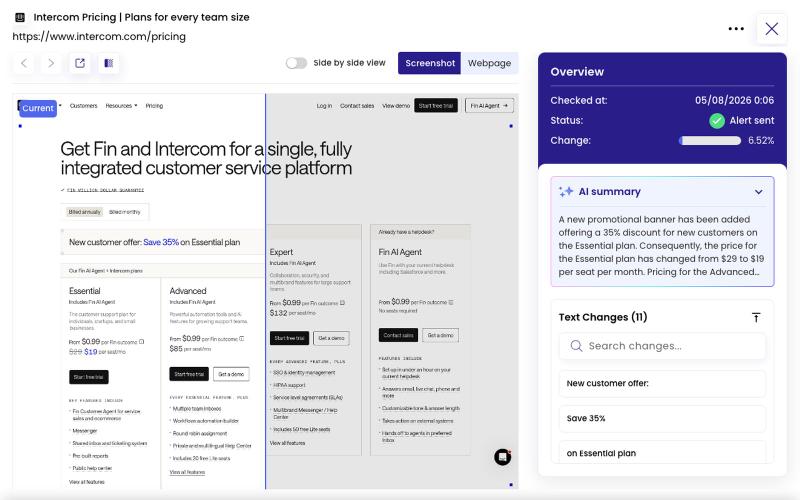The height and width of the screenshot is (500, 800).
Task: Click the Advanced plan heading
Action: (188, 291)
